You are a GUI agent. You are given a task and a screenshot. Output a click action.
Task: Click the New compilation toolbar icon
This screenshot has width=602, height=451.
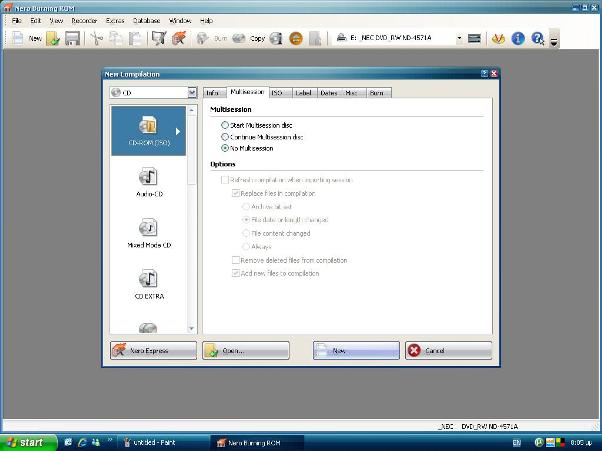pyautogui.click(x=18, y=38)
